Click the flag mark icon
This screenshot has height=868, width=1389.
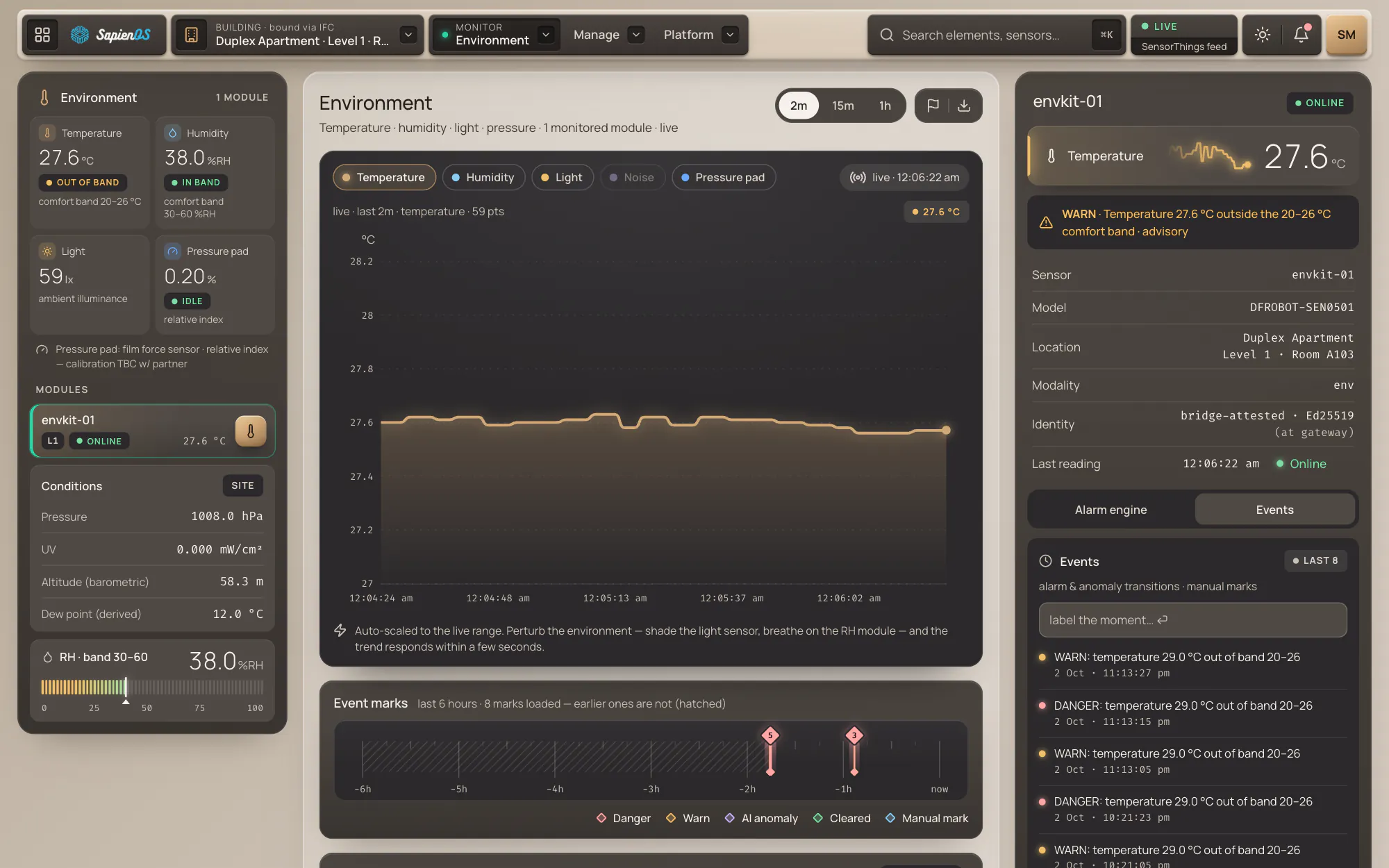933,106
